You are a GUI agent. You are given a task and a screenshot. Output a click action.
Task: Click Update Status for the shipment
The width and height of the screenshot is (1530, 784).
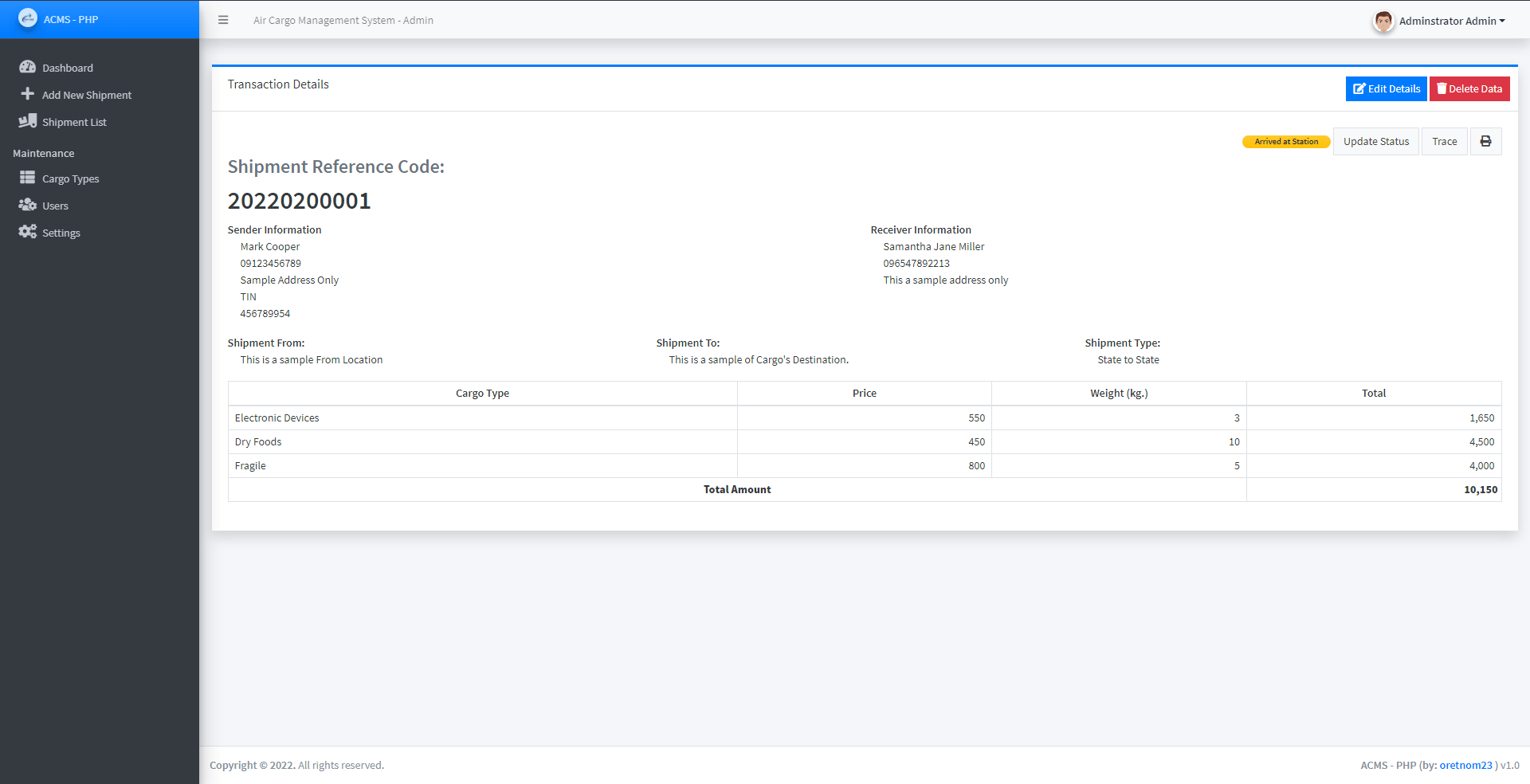click(1375, 141)
